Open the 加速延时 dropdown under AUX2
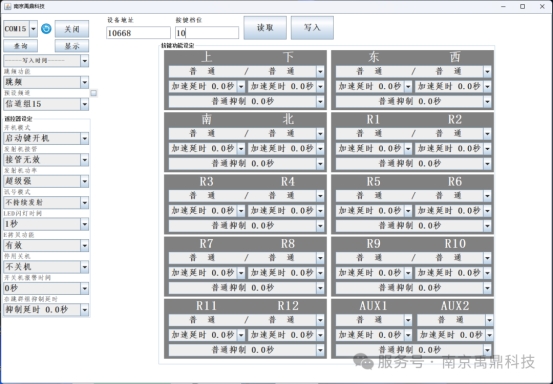Screen dimensions: 553x384 click(x=455, y=335)
